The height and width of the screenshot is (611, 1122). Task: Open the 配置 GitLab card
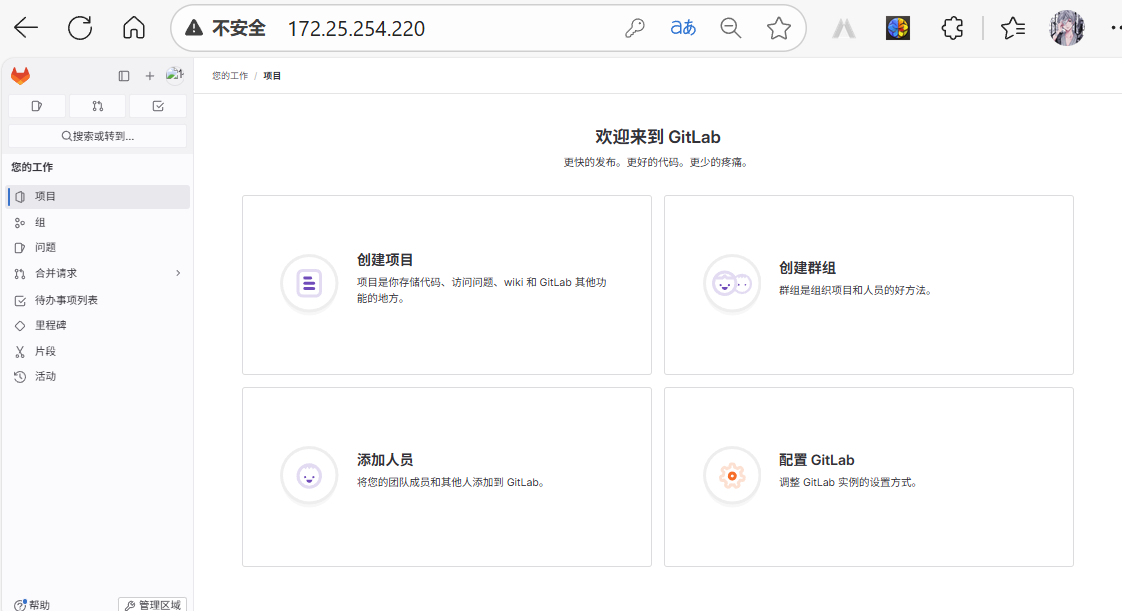869,477
